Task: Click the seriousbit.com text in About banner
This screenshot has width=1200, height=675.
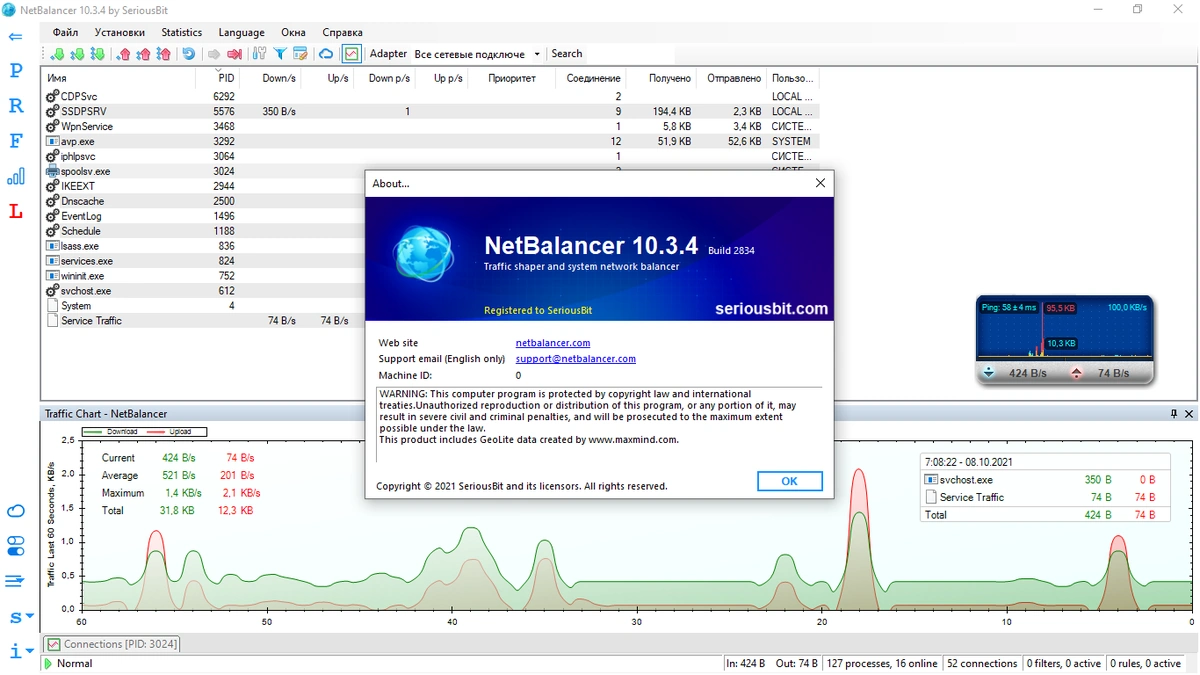Action: click(x=771, y=309)
